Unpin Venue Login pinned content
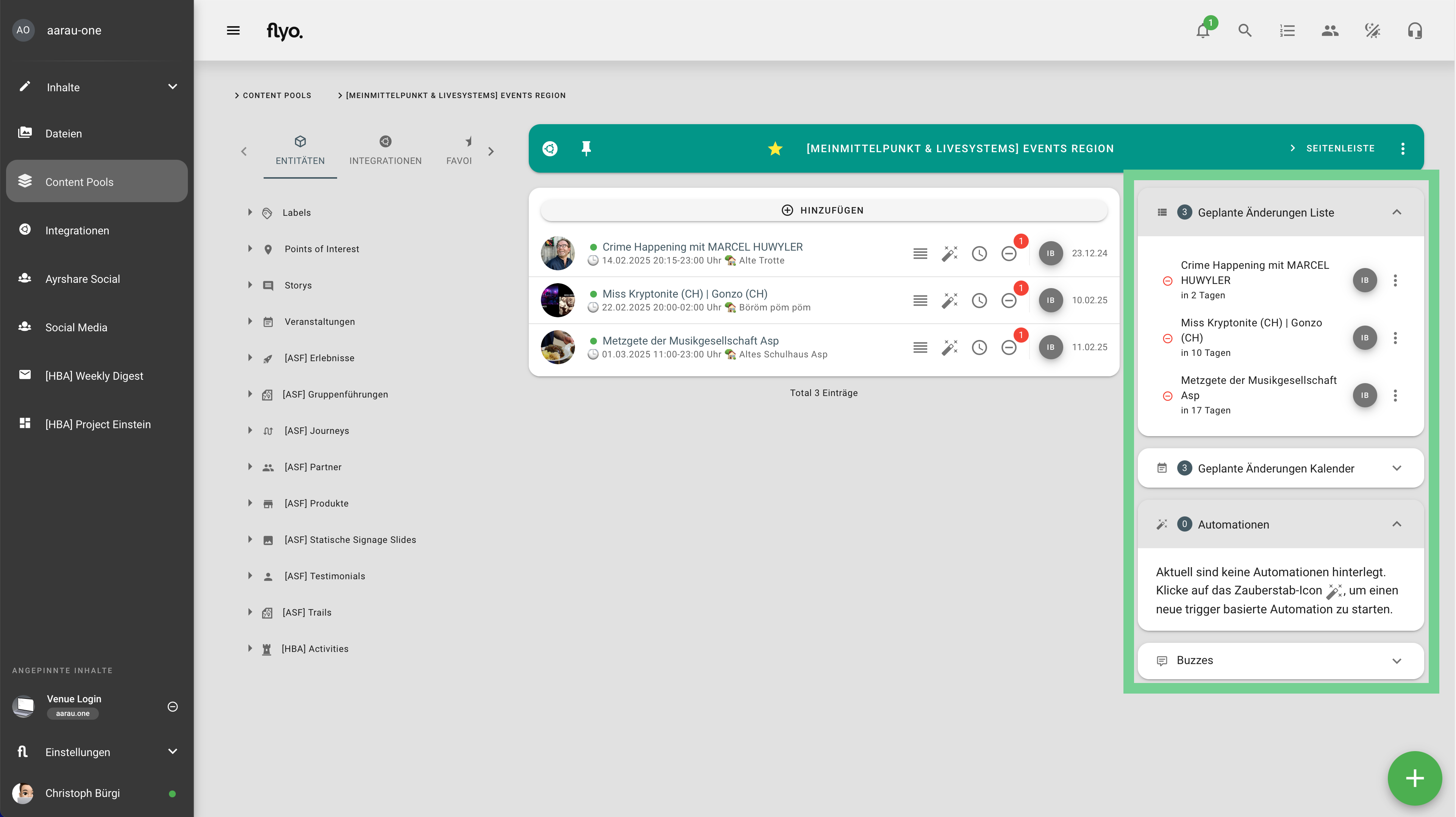 (172, 706)
